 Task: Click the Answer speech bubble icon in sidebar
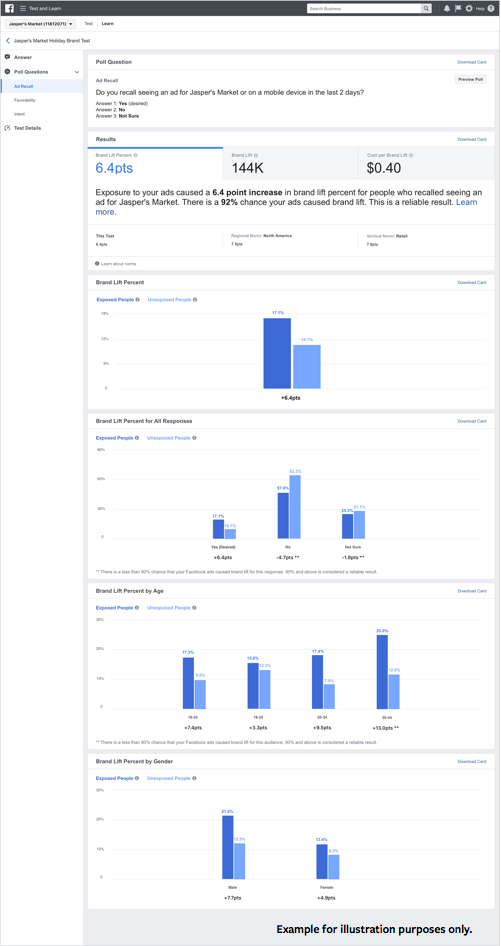coord(7,57)
